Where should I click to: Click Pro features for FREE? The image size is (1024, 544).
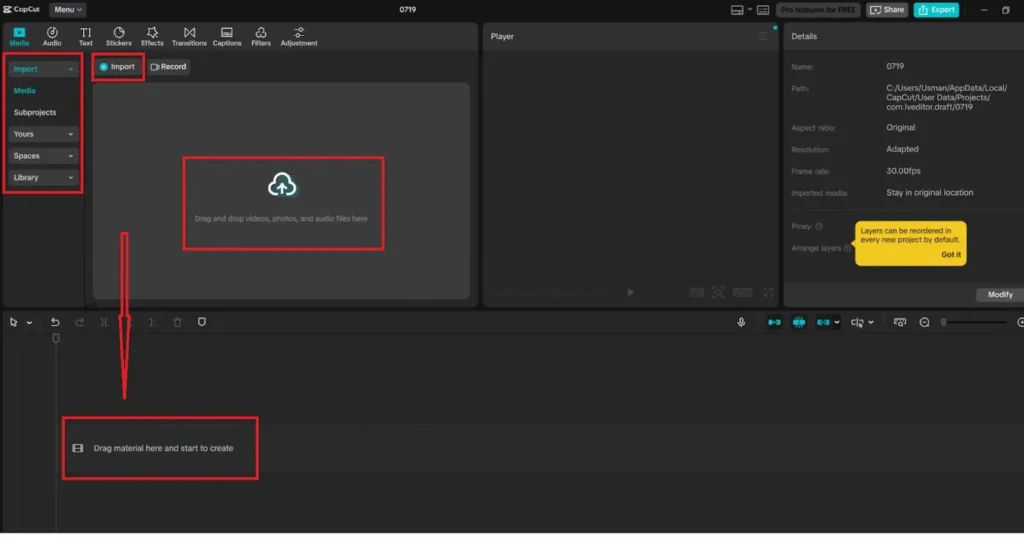point(818,10)
